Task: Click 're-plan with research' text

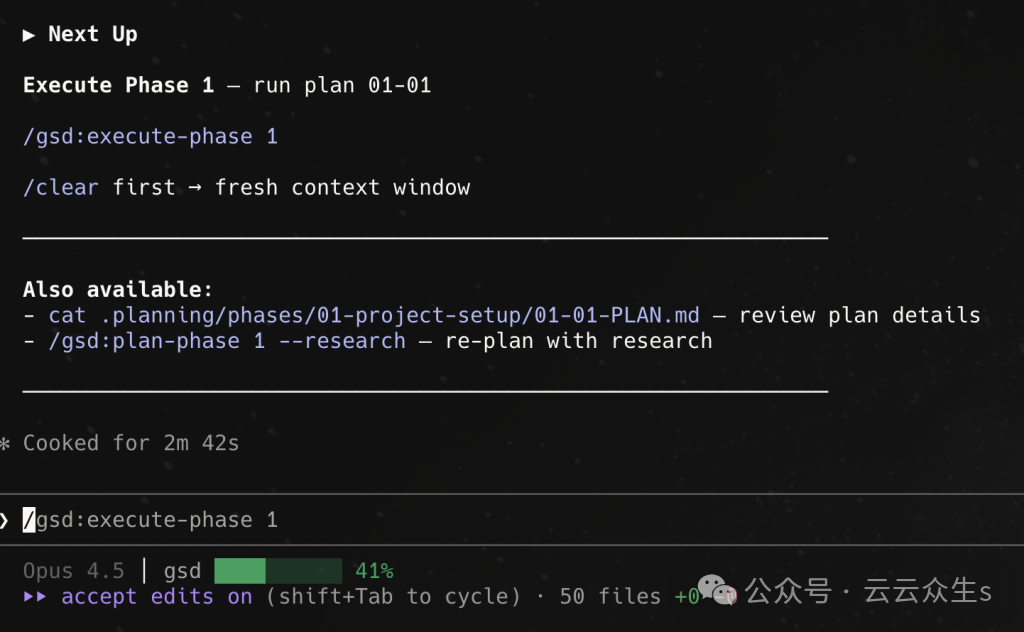Action: point(579,341)
